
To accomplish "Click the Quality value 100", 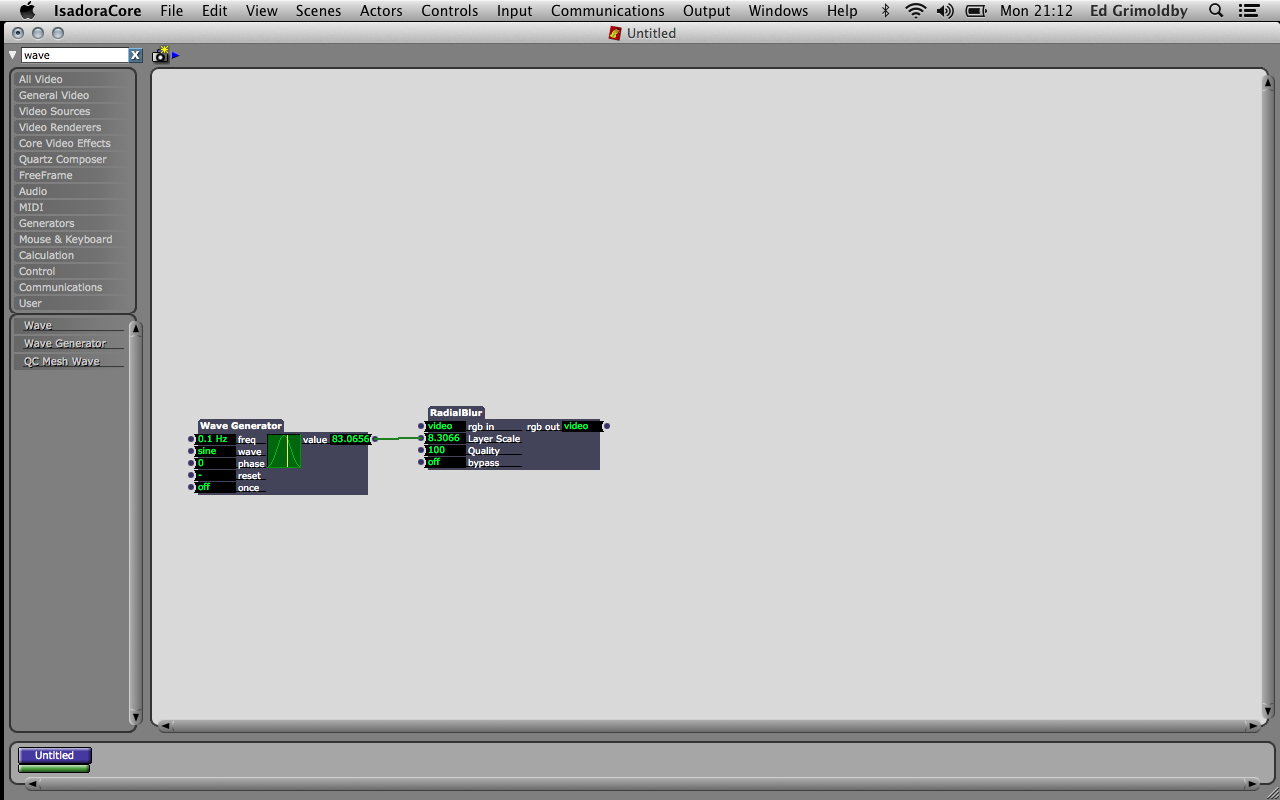I will click(x=445, y=450).
